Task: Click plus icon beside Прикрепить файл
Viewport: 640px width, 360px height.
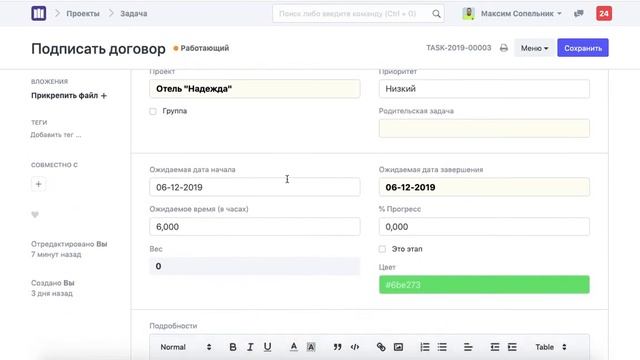Action: (104, 96)
